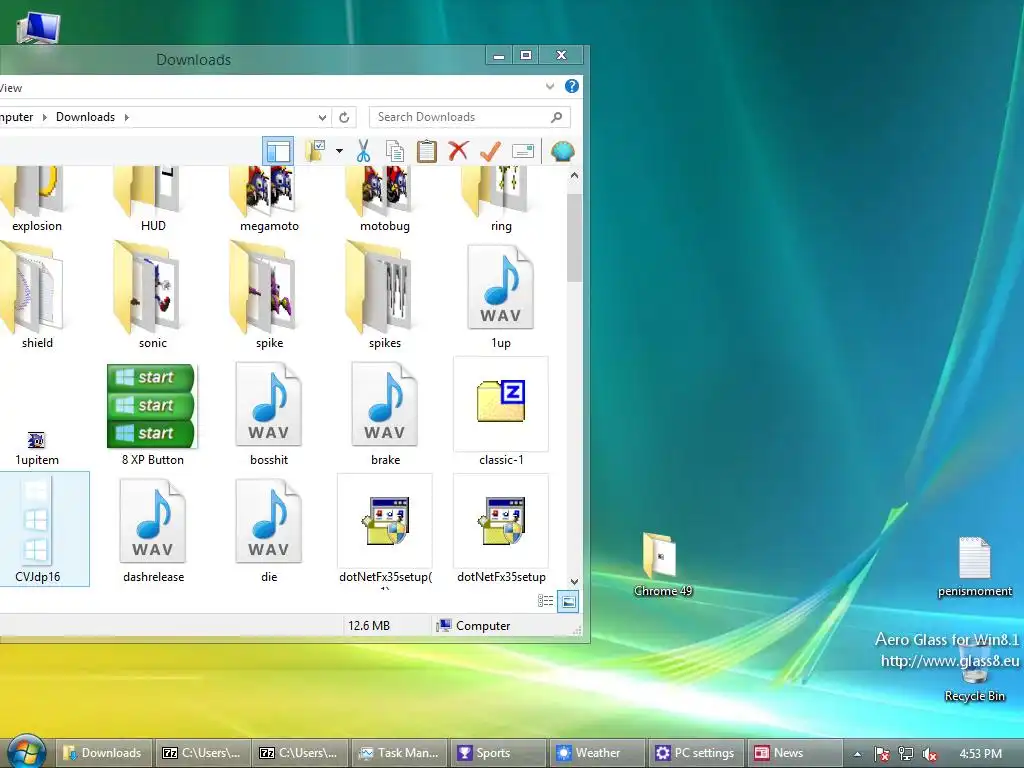The width and height of the screenshot is (1024, 768).
Task: Click the folder options icon with checkmark
Action: (317, 152)
